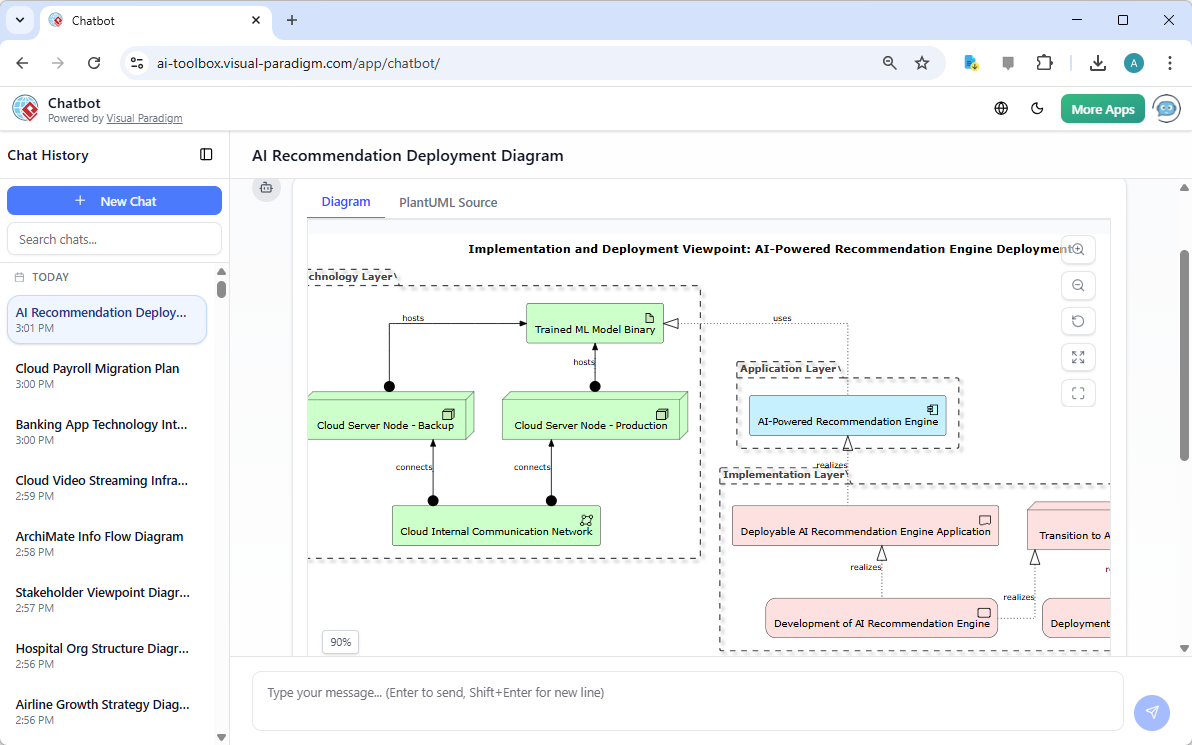Image resolution: width=1192 pixels, height=745 pixels.
Task: Click the 90% zoom level indicator
Action: click(x=340, y=641)
